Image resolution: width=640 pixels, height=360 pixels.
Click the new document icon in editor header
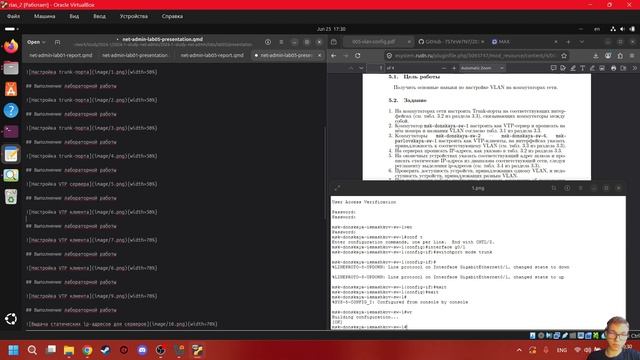[x=58, y=42]
